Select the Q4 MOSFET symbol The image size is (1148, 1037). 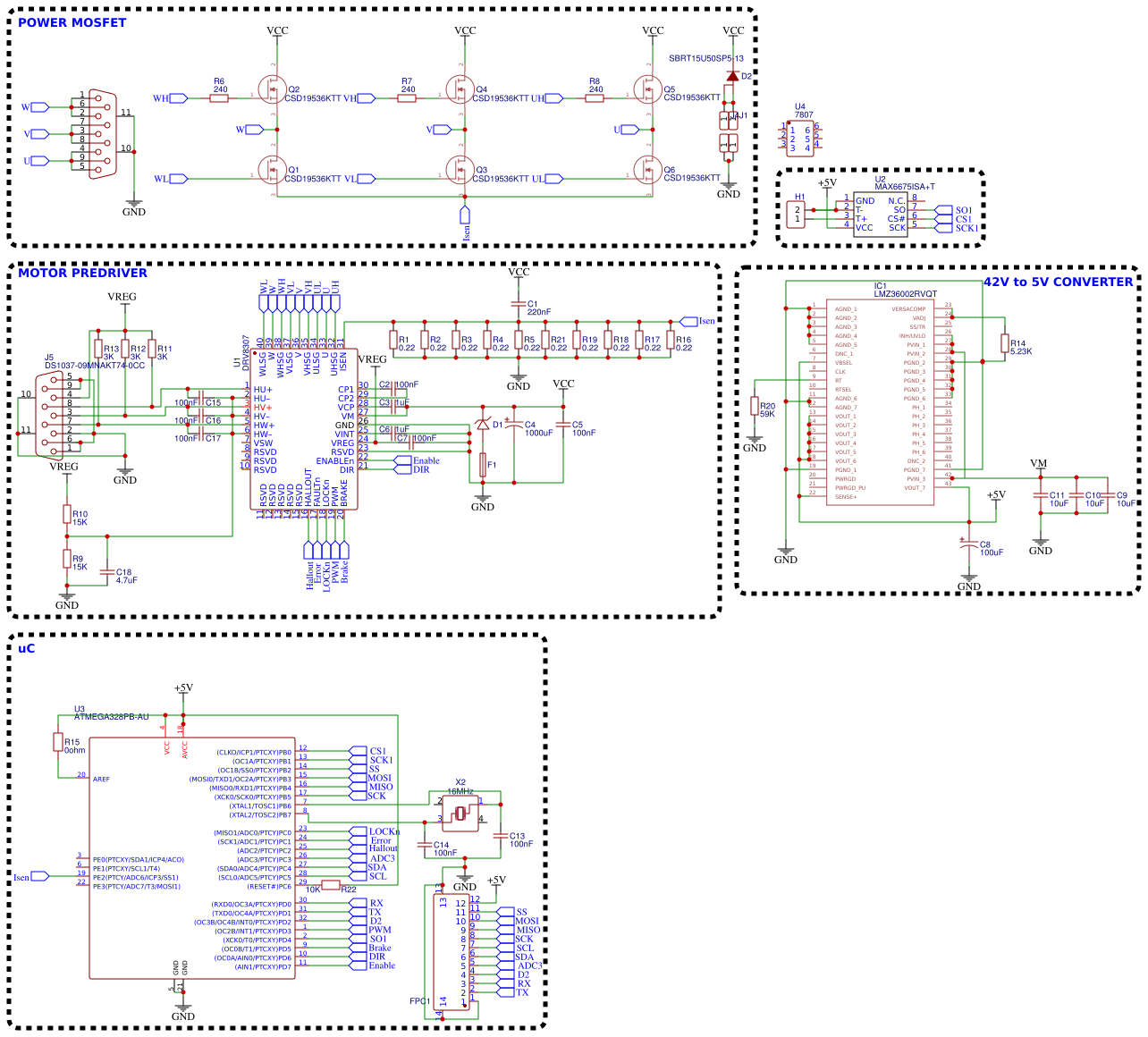coord(459,89)
